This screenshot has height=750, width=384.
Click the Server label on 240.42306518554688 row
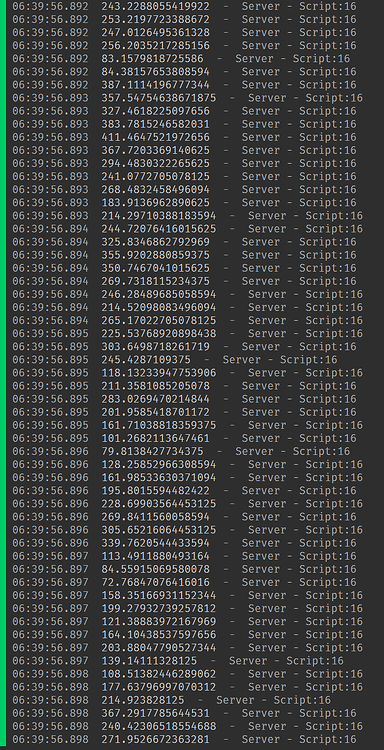(266, 727)
